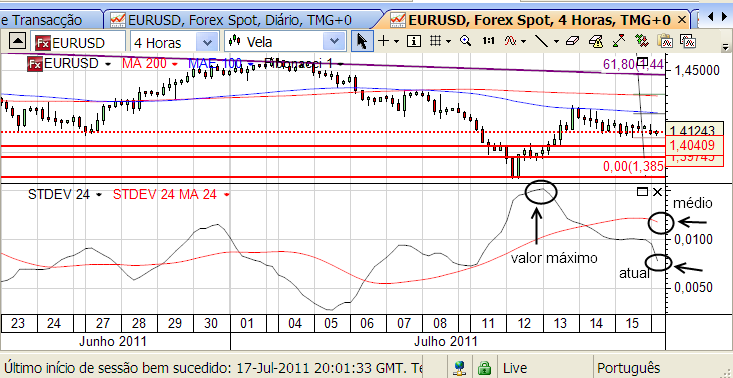Viewport: 733px width, 378px height.
Task: Open the crosshair tool options arrow
Action: [x=396, y=42]
